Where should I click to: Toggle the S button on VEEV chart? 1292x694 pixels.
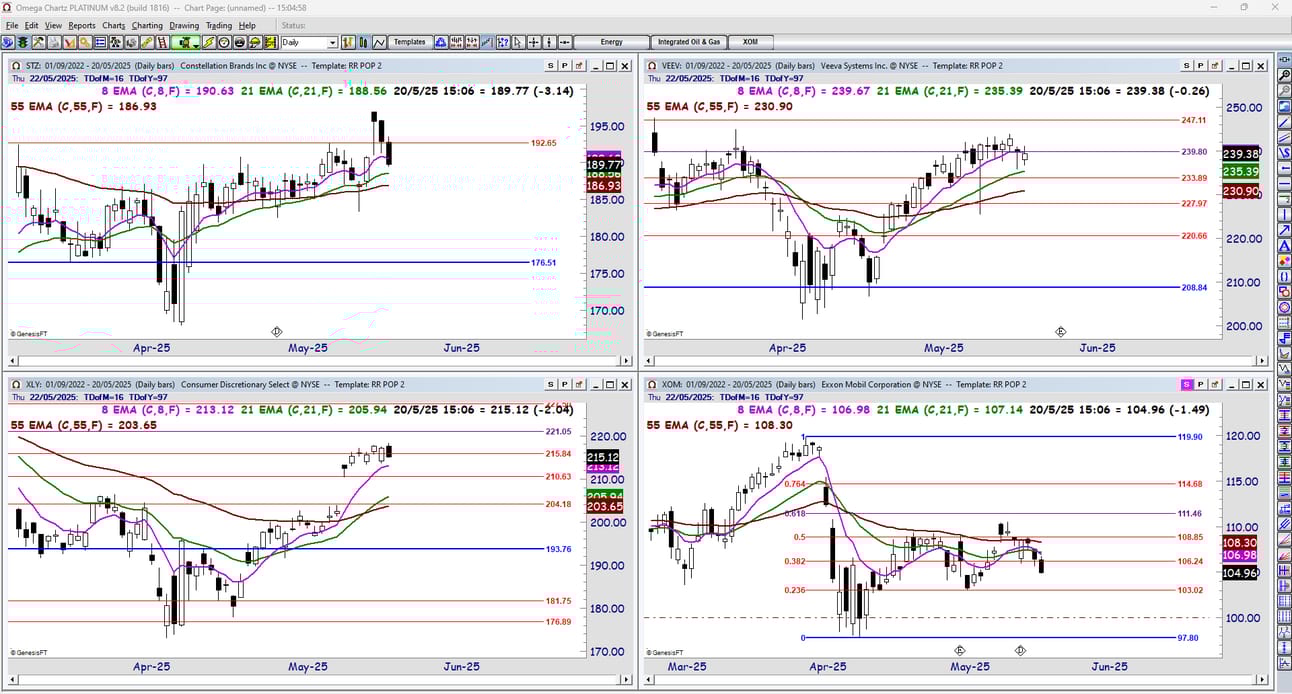[x=1187, y=65]
